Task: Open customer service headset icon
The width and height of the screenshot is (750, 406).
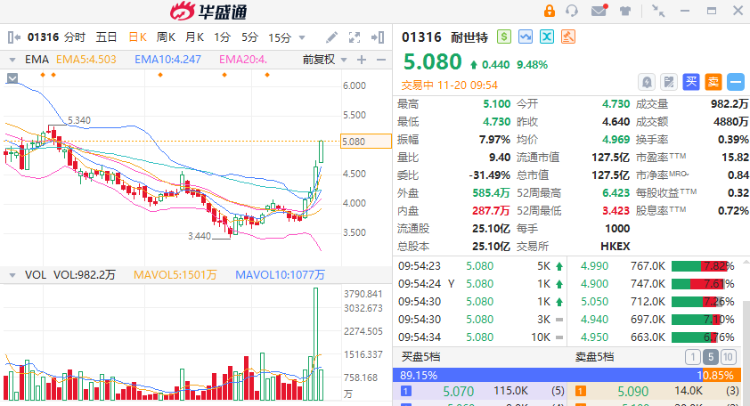Action: (572, 11)
